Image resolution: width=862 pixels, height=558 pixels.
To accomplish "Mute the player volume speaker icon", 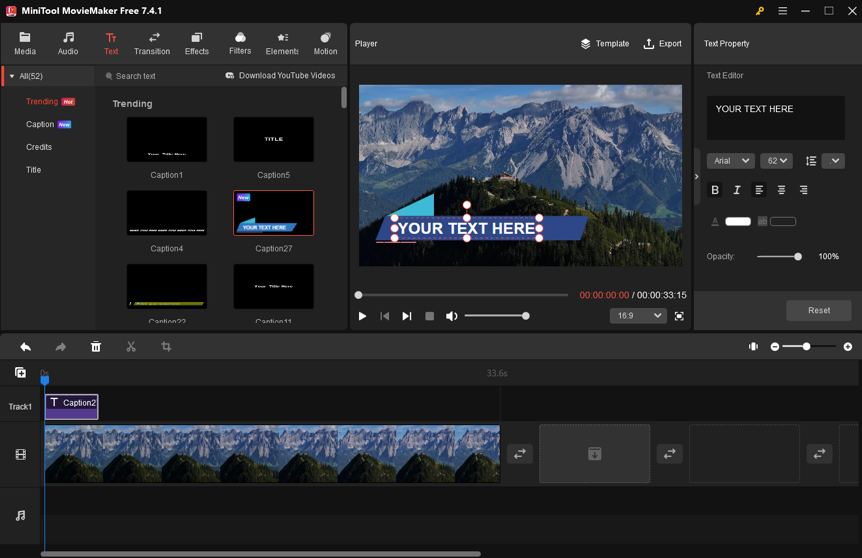I will (452, 316).
